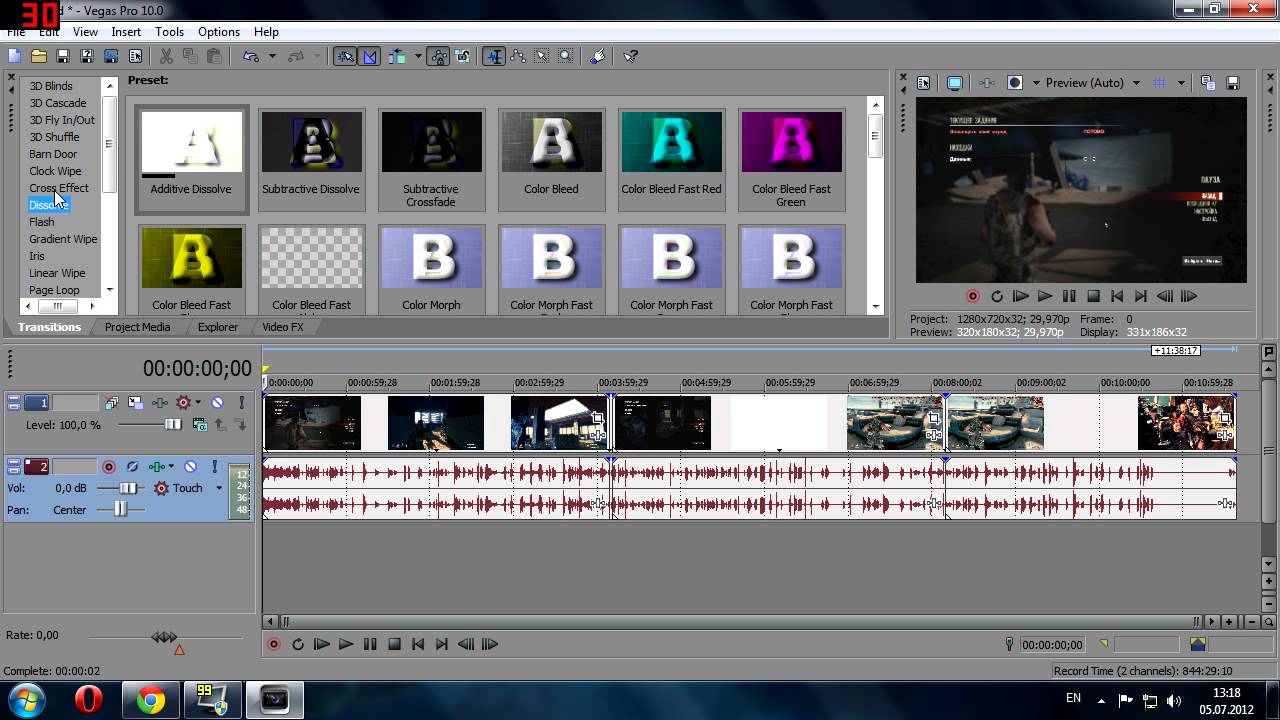
Task: Invert phase on audio track 2
Action: point(132,467)
